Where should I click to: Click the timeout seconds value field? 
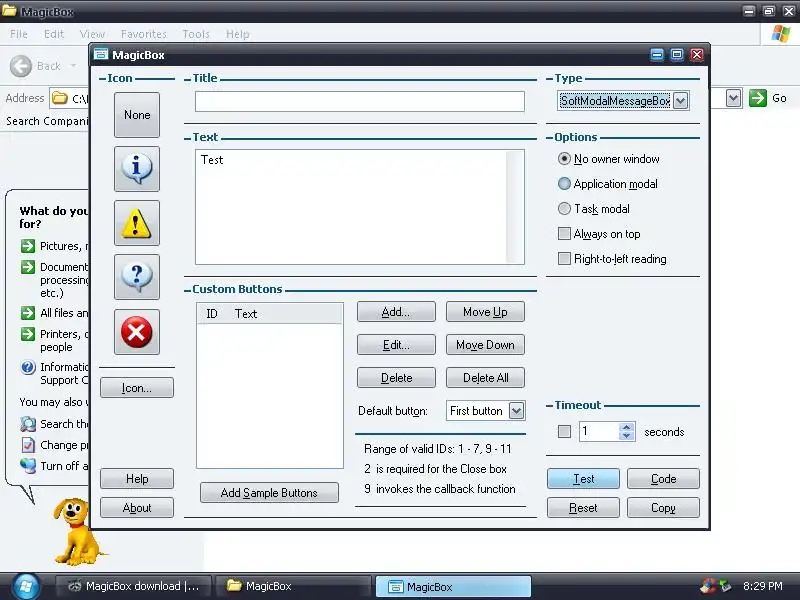coord(599,432)
